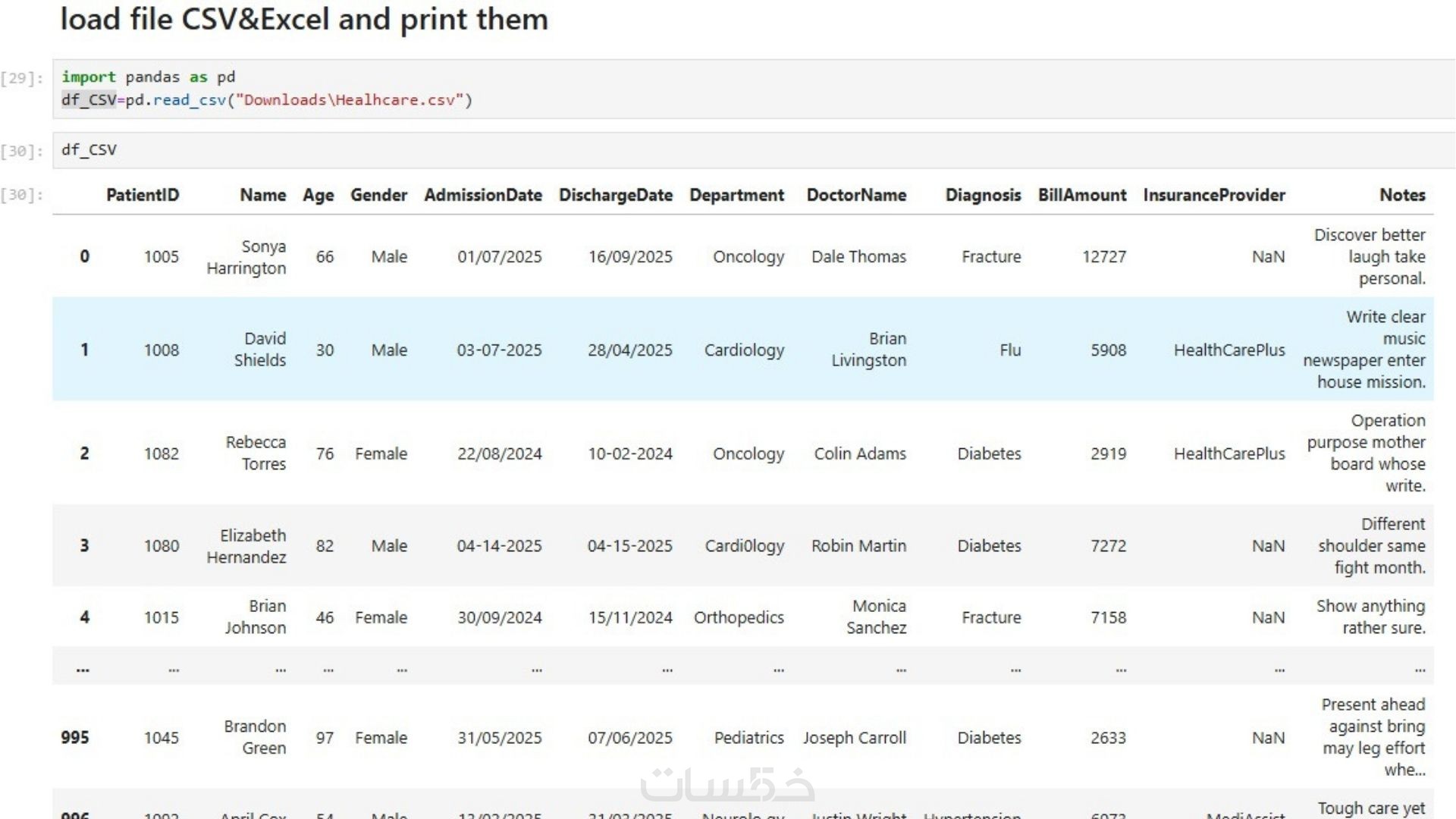The image size is (1456, 819).
Task: Click the Joseph Carroll doctor cell
Action: click(854, 738)
